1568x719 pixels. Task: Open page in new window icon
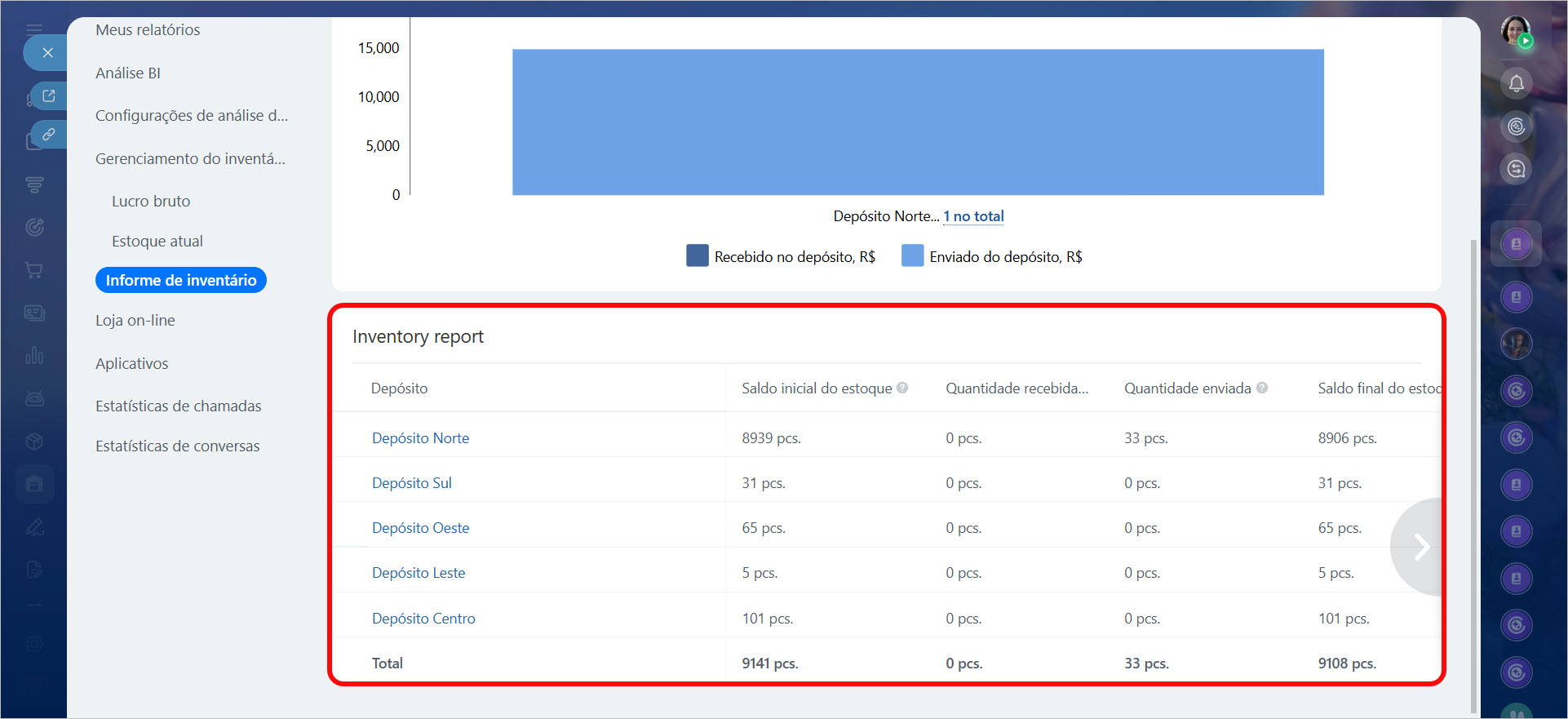49,96
